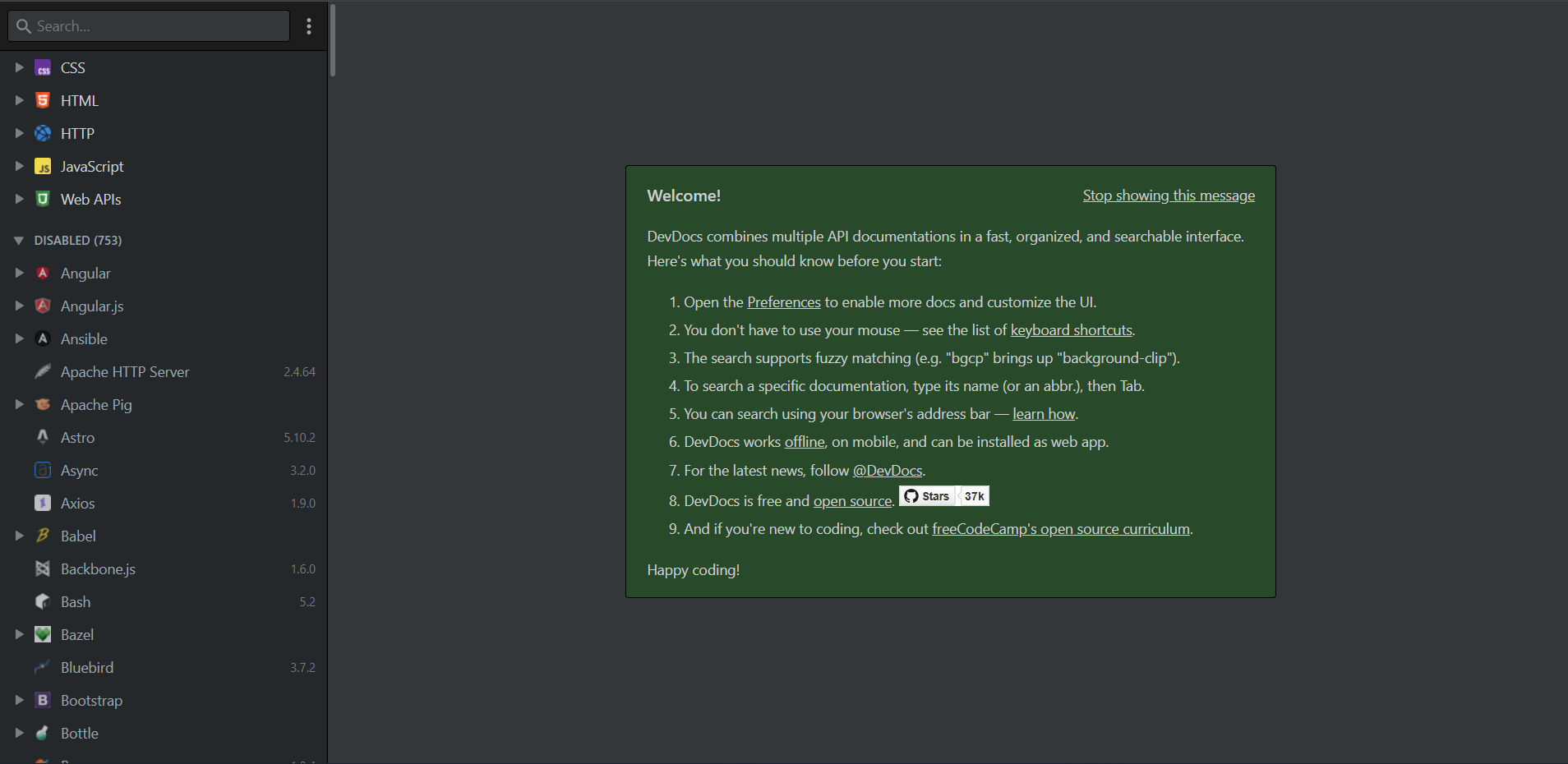Click the Apache HTTP Server feather icon
Screen dimensions: 1568x764
[x=42, y=371]
